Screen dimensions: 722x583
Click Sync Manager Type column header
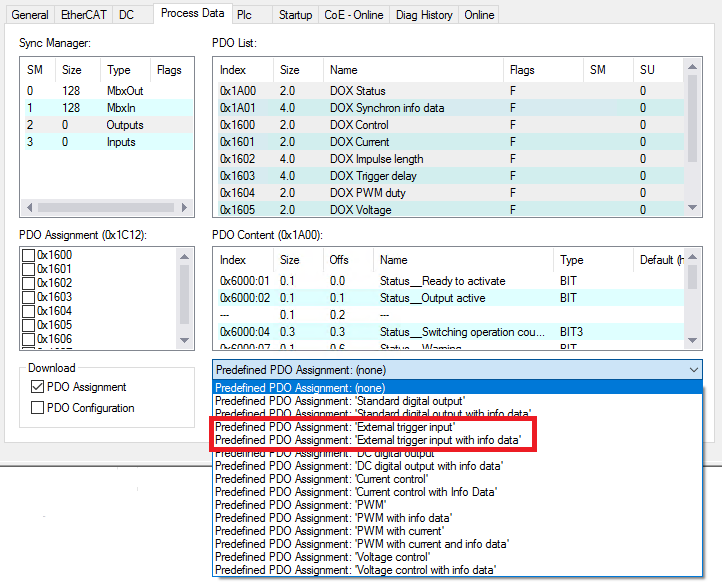[125, 70]
